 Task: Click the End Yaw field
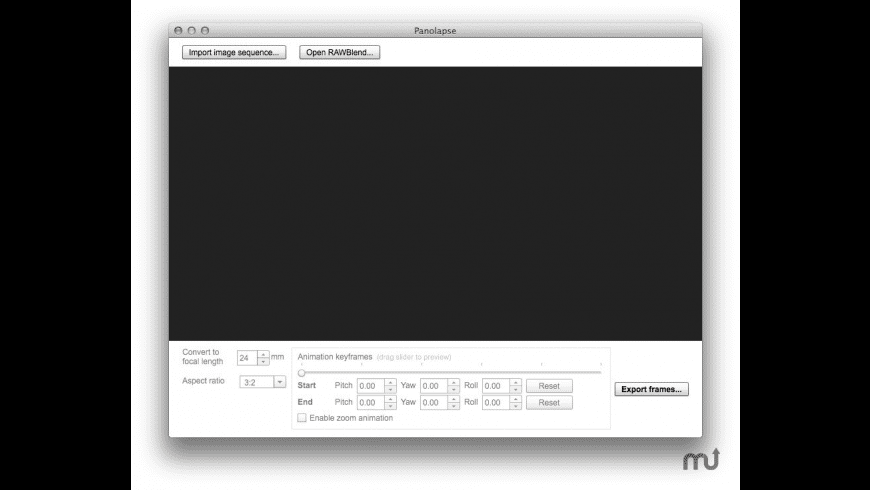click(x=434, y=402)
